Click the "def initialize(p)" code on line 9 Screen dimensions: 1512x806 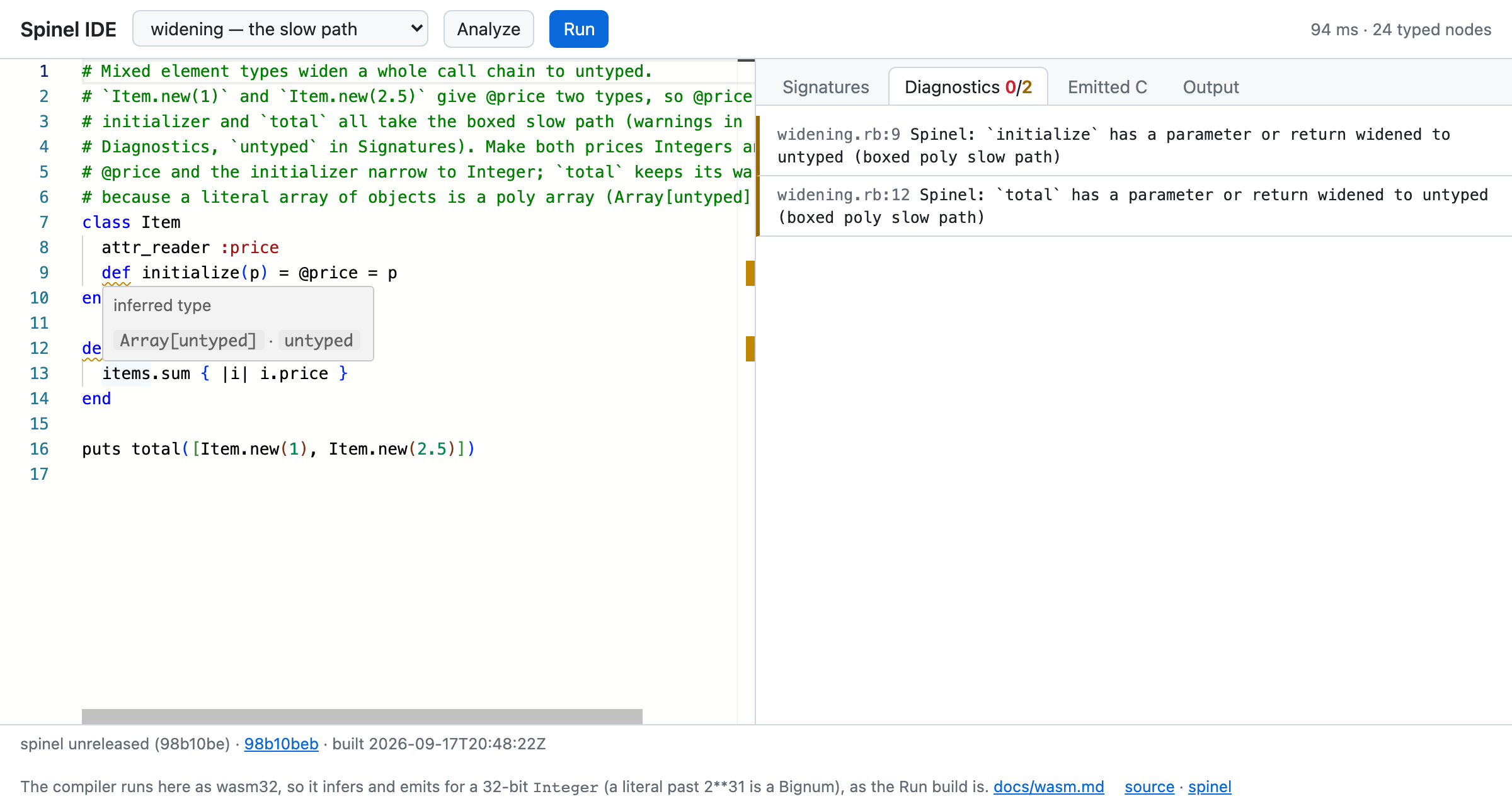[x=185, y=273]
